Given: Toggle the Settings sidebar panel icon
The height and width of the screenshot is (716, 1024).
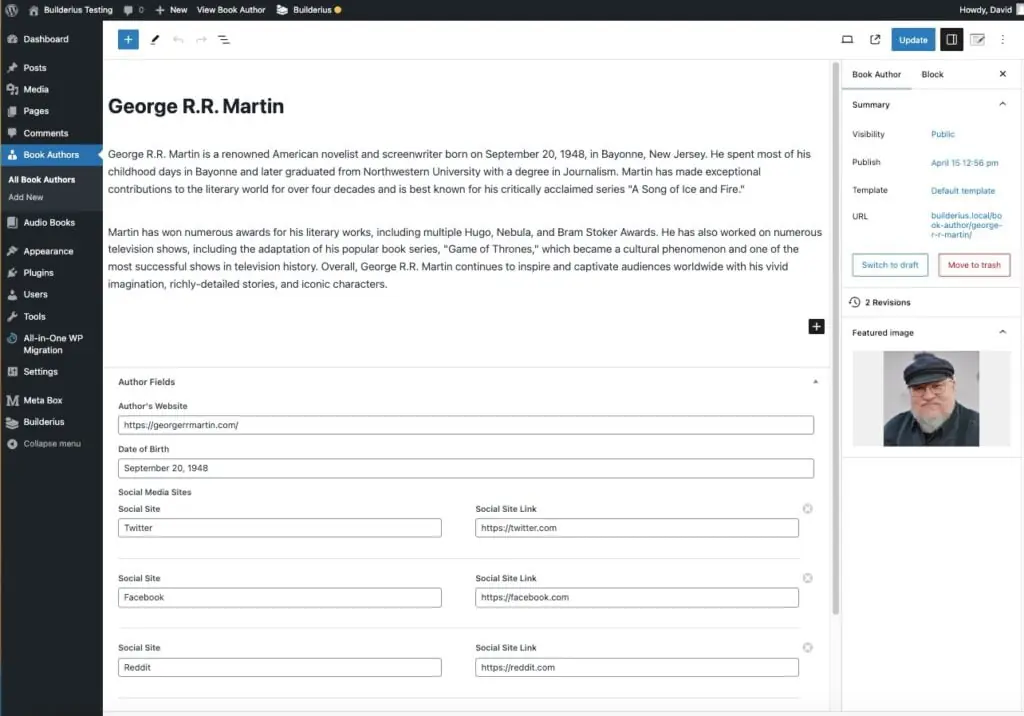Looking at the screenshot, I should tap(951, 39).
